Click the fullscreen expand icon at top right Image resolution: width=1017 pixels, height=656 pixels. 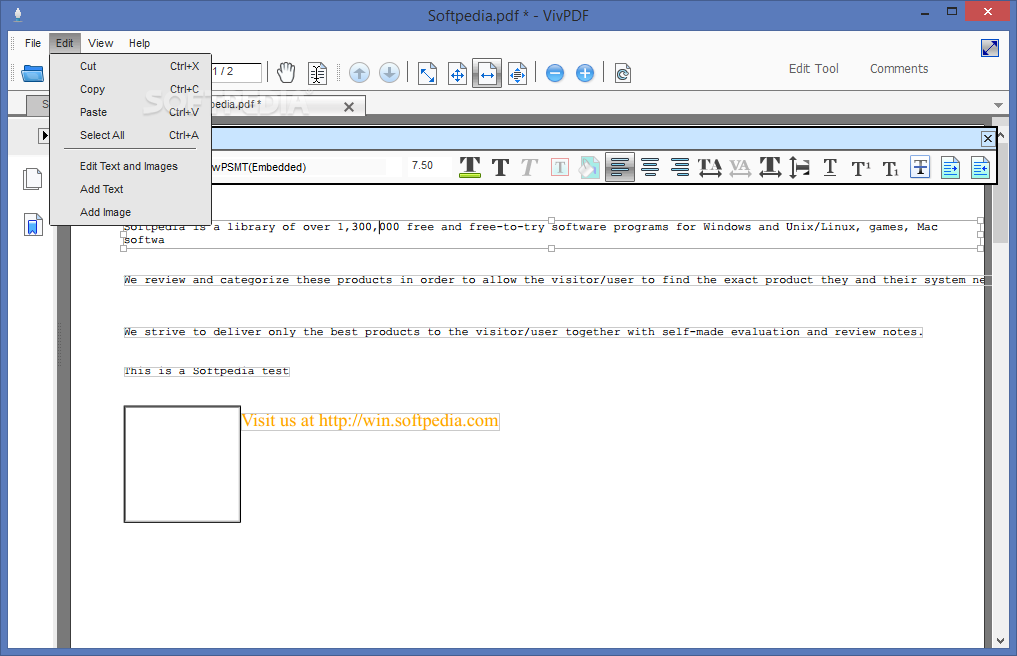click(x=990, y=48)
